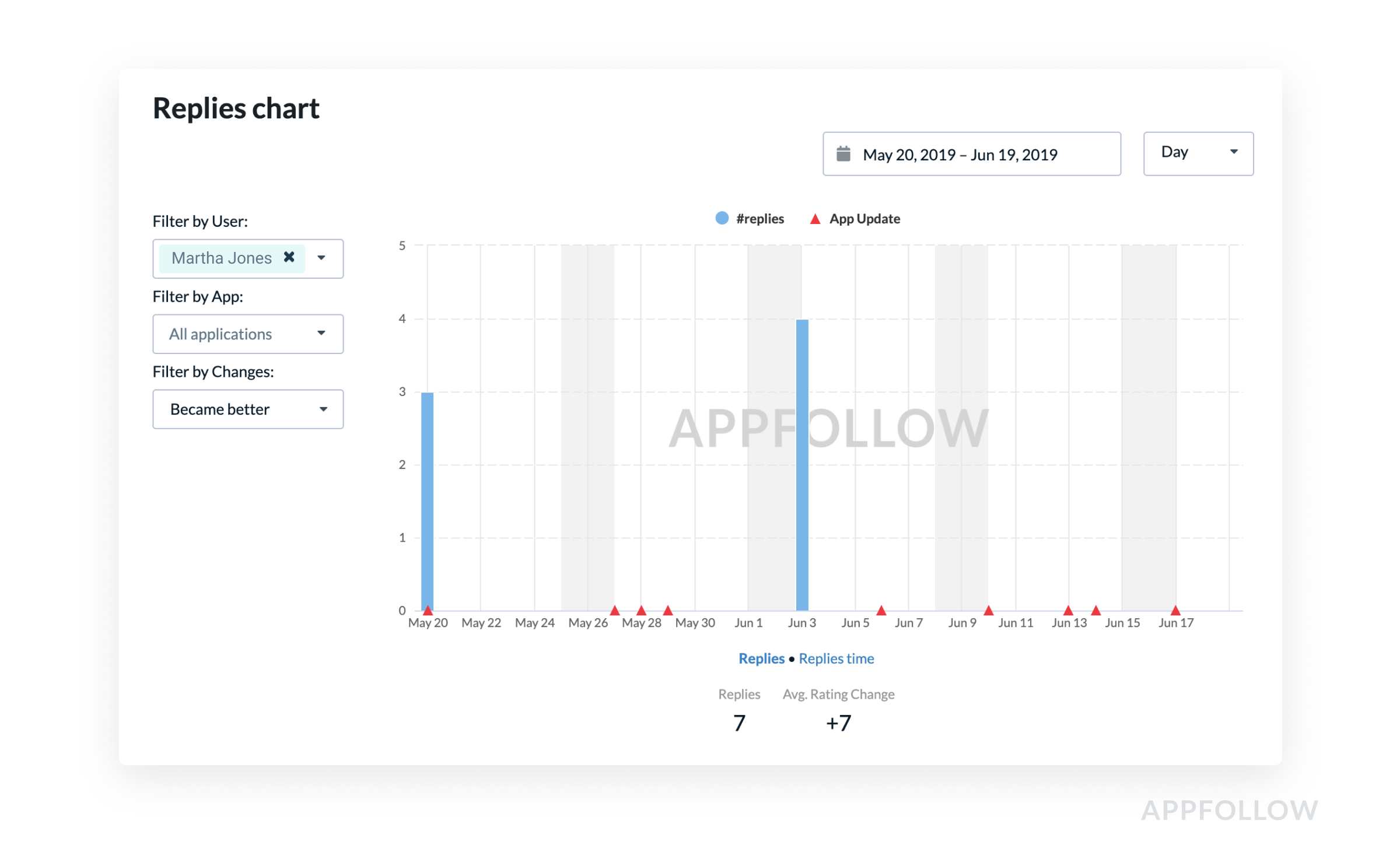Click the App Update marker at Jun 13

pos(1068,610)
